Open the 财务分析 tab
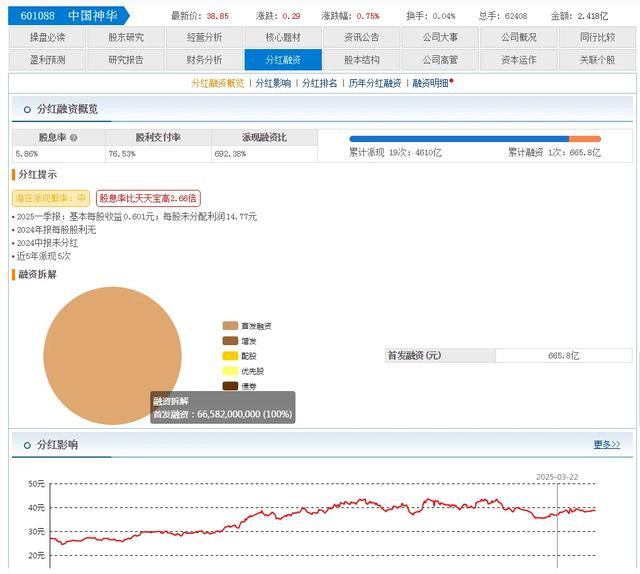Image resolution: width=640 pixels, height=574 pixels. [204, 60]
